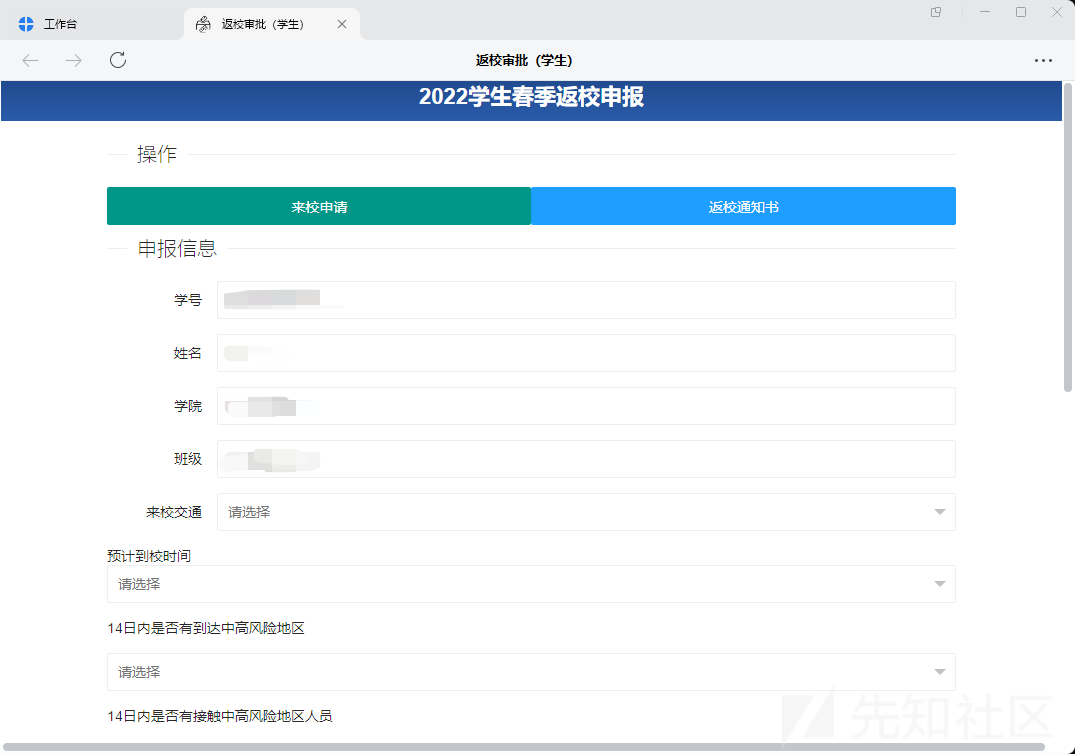This screenshot has width=1075, height=754.
Task: Close the application window
Action: coord(1056,12)
